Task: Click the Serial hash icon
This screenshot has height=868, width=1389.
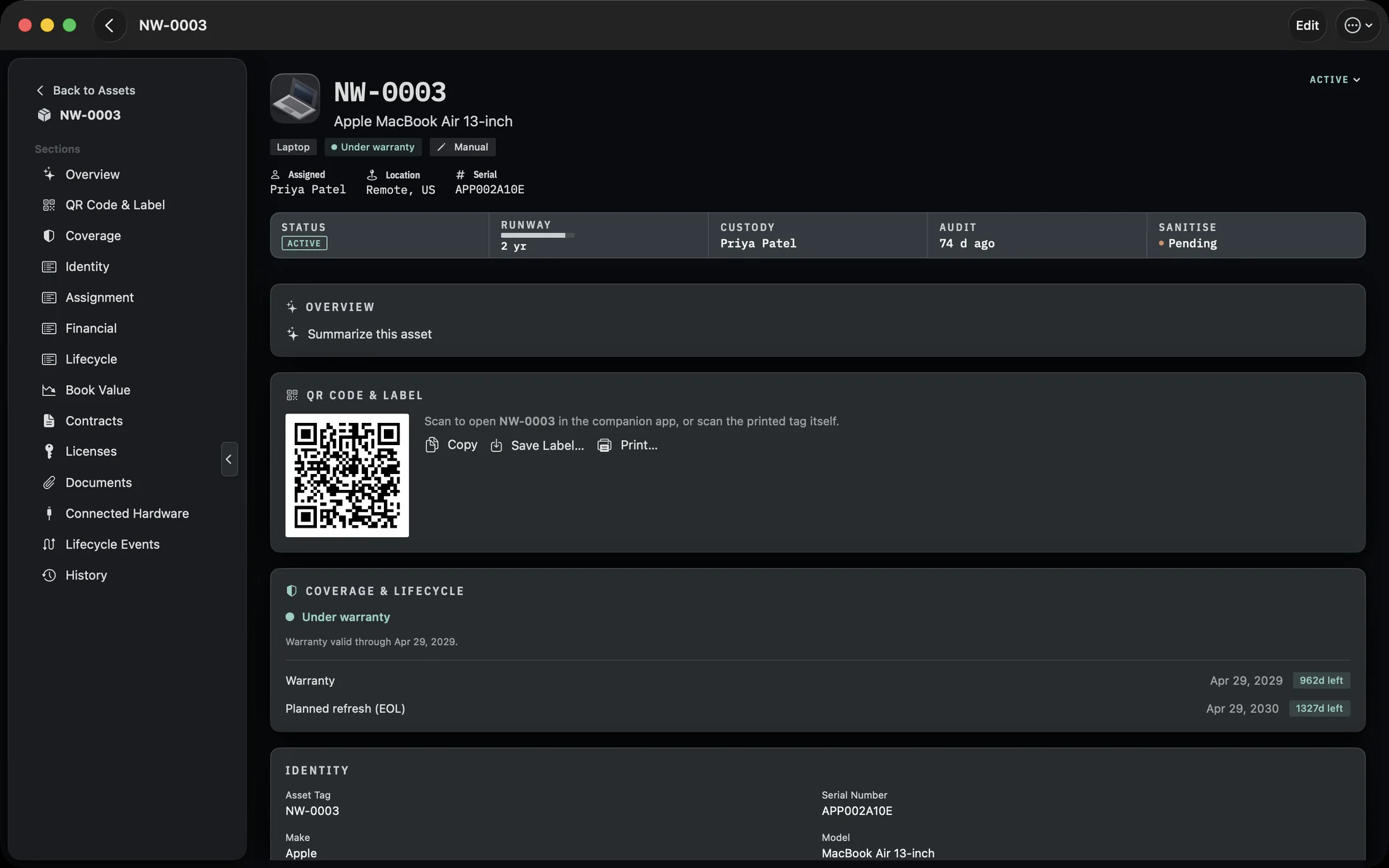Action: point(460,175)
